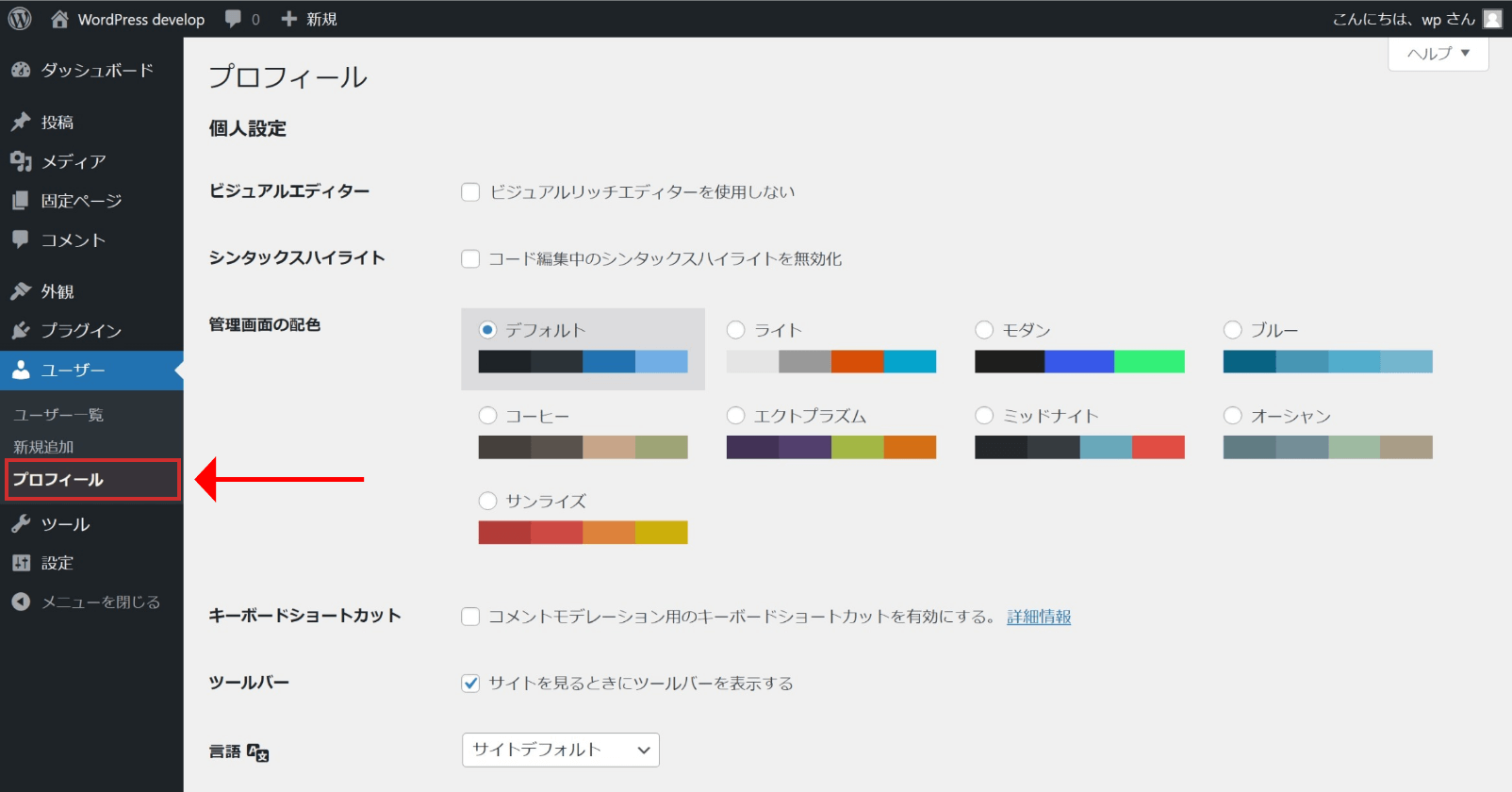This screenshot has height=792, width=1512.
Task: Click the 設定 sliders icon
Action: point(21,563)
